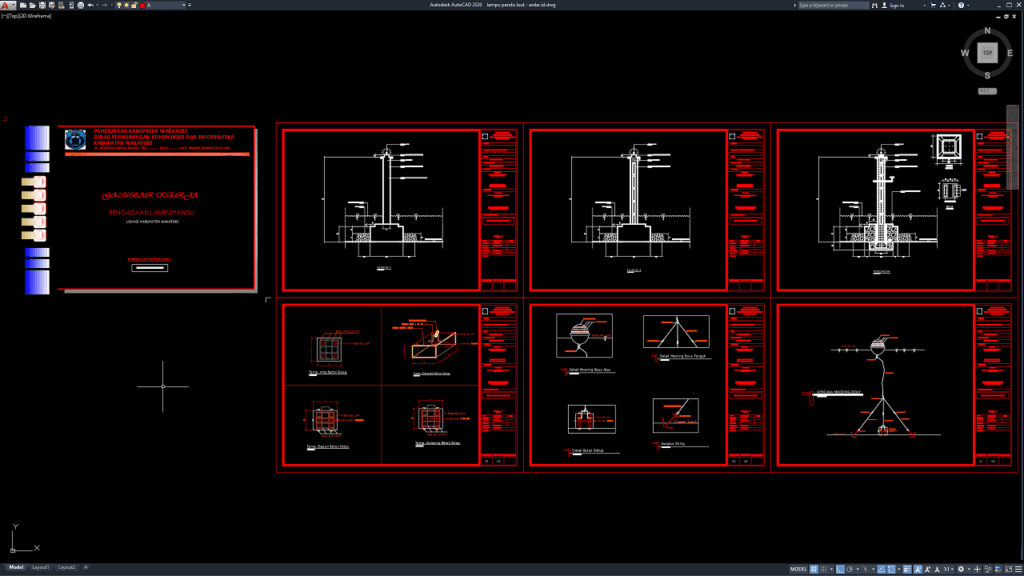Click Undo in the Quick Access toolbar

click(89, 7)
